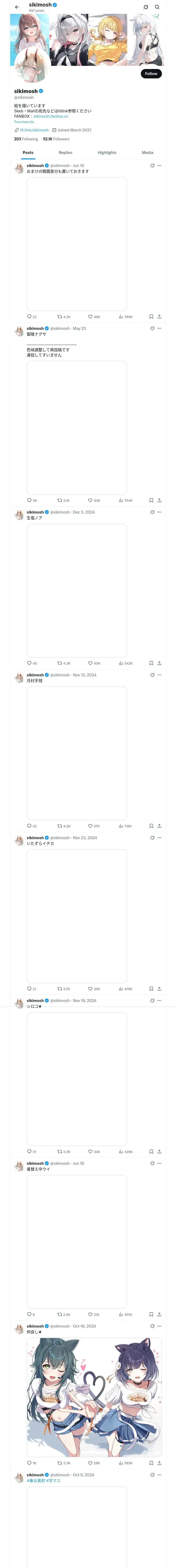Open more menu on 月村手毬 post

160,675
